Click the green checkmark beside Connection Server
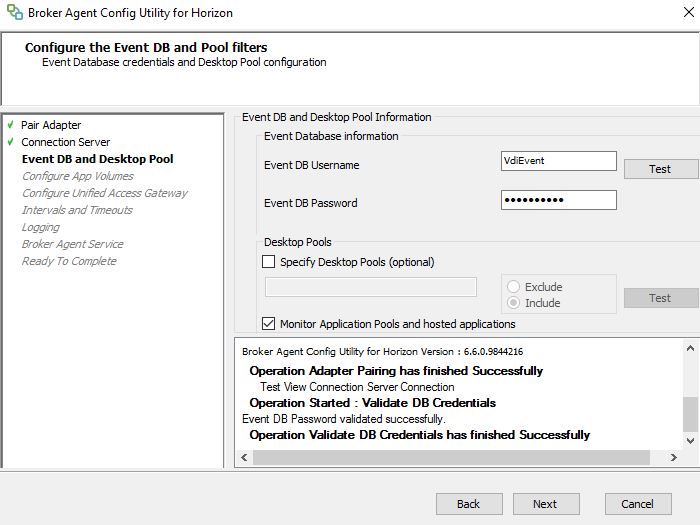 point(11,142)
